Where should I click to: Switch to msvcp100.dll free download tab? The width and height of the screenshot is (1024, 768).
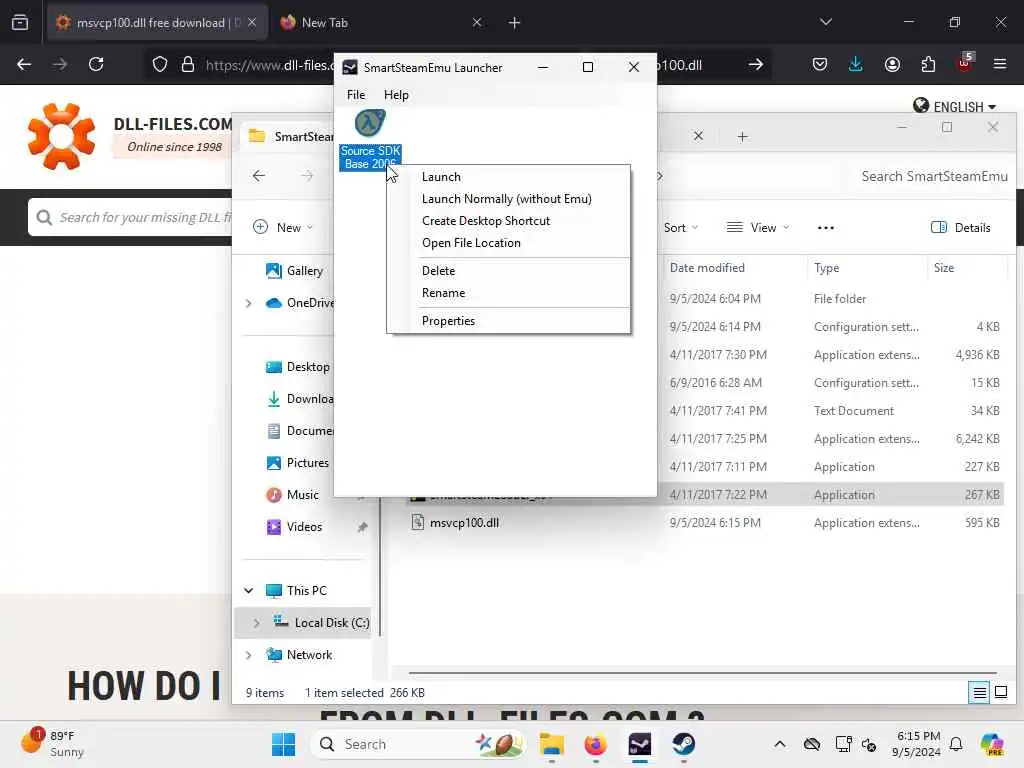point(157,23)
